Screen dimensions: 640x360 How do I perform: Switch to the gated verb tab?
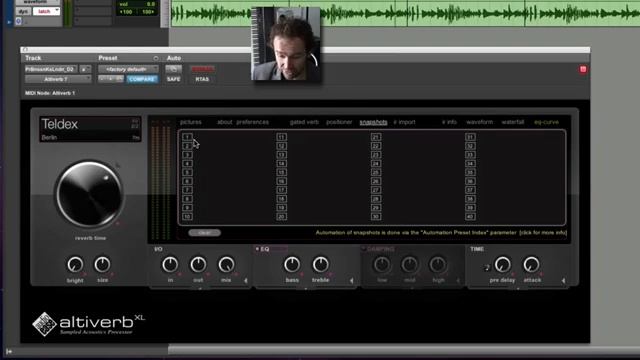click(304, 122)
